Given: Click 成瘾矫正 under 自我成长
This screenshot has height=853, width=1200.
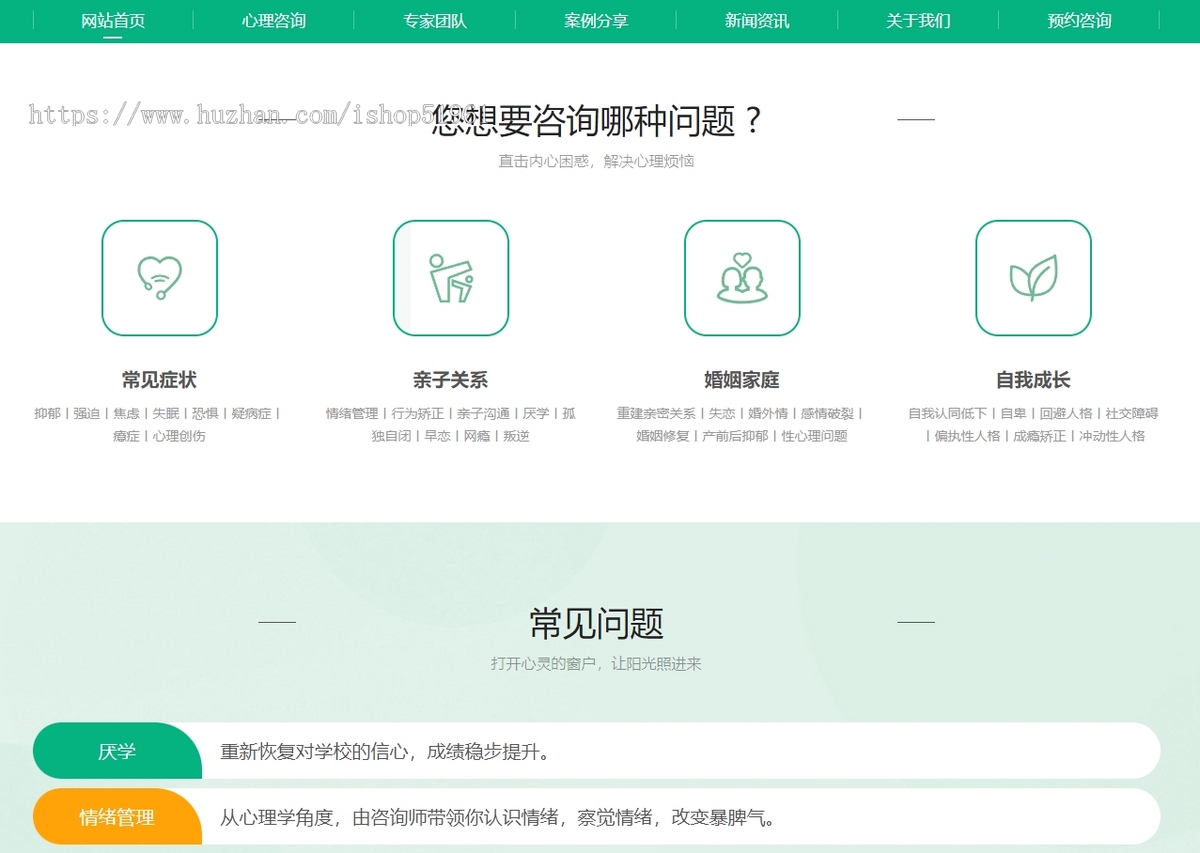Looking at the screenshot, I should click(1040, 436).
